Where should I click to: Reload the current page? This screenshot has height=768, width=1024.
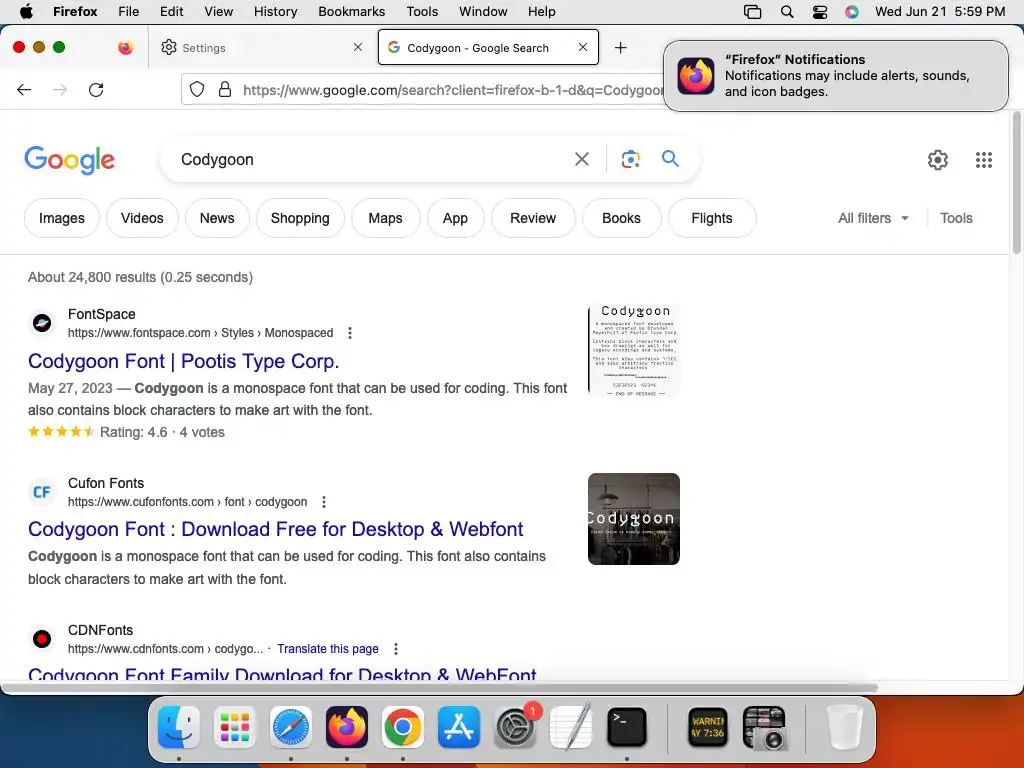(96, 89)
